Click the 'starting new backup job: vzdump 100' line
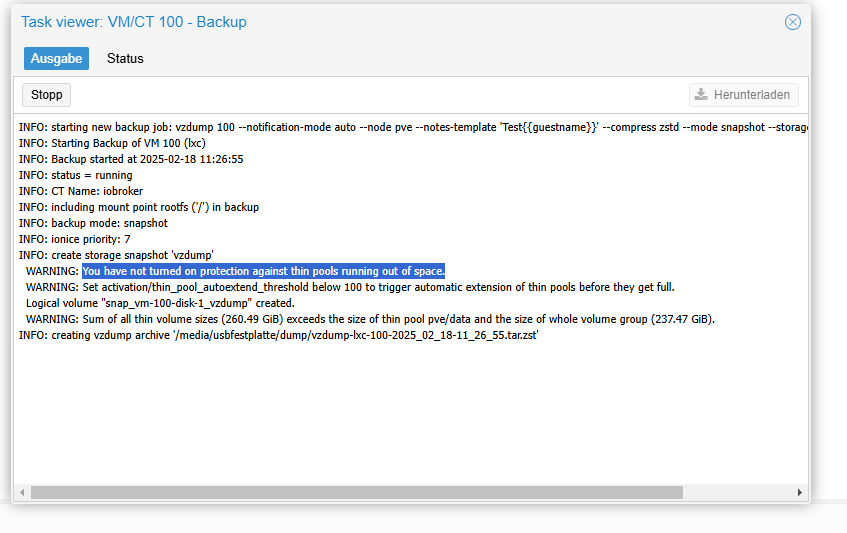 [x=413, y=127]
